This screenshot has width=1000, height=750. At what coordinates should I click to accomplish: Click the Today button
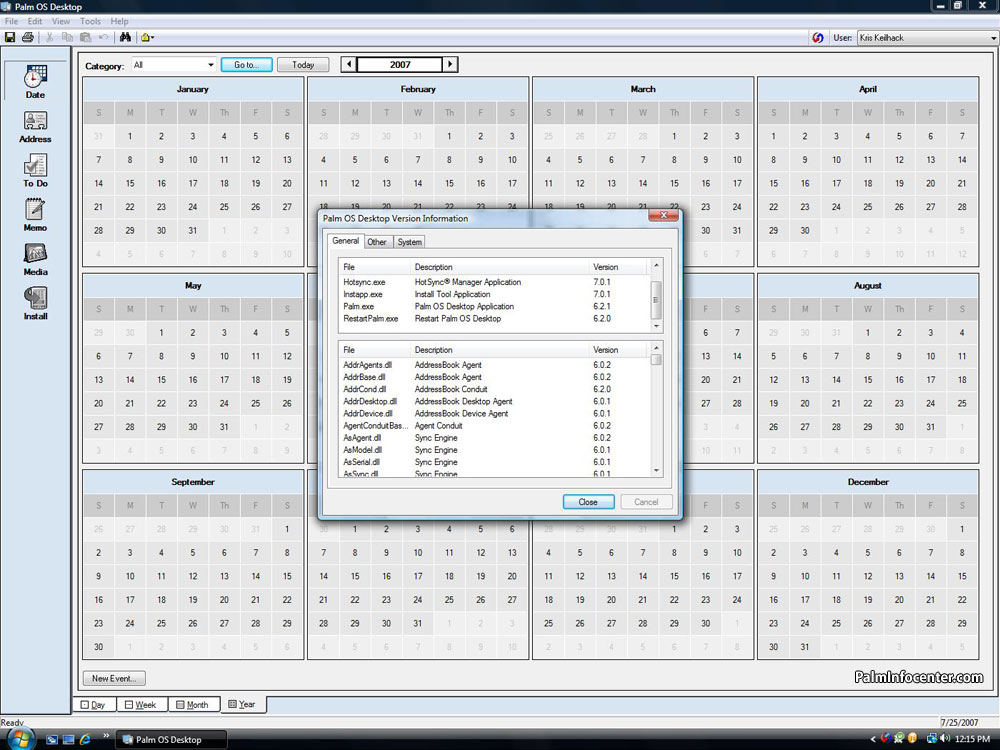(303, 64)
